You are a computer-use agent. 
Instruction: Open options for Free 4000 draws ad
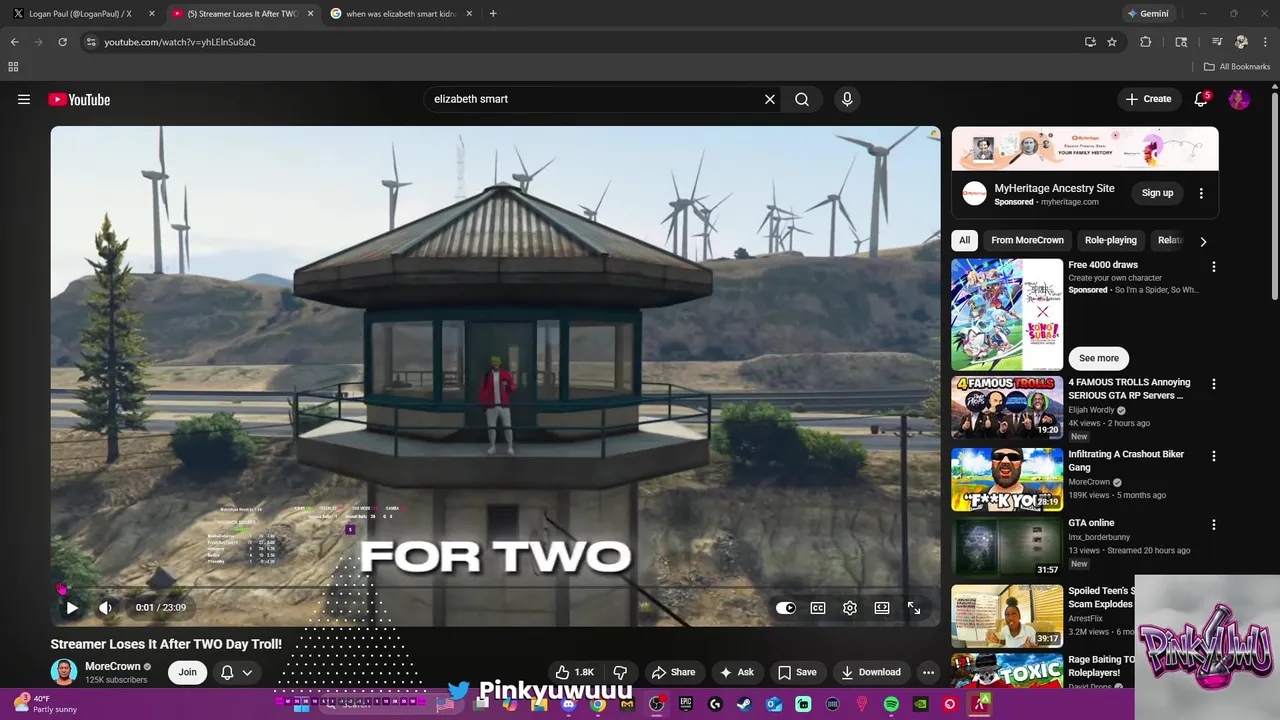(x=1214, y=267)
